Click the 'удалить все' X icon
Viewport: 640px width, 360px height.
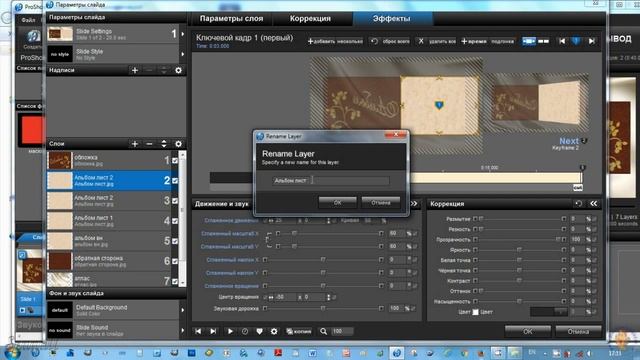tap(421, 41)
